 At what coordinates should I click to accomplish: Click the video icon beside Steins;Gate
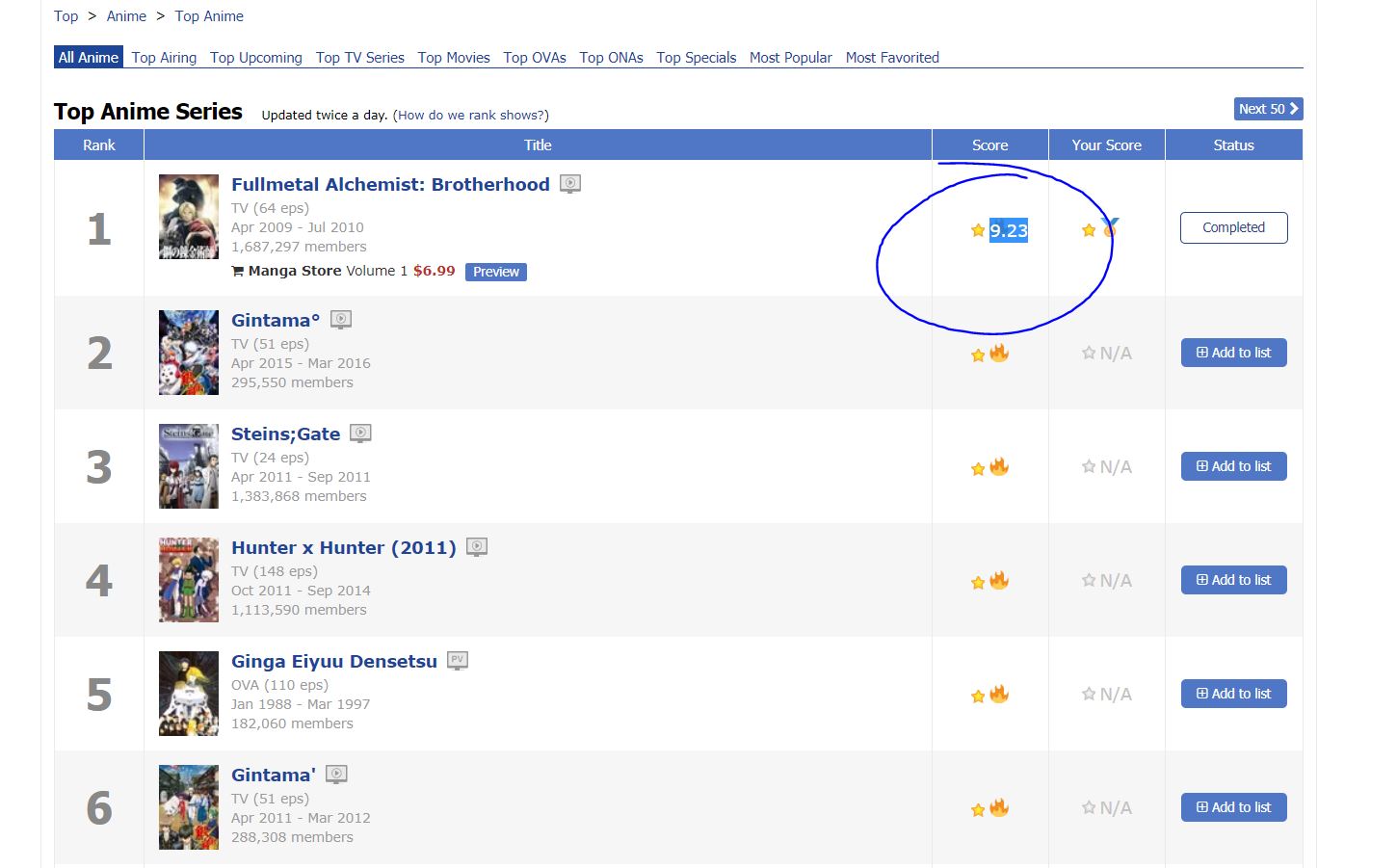pyautogui.click(x=360, y=433)
